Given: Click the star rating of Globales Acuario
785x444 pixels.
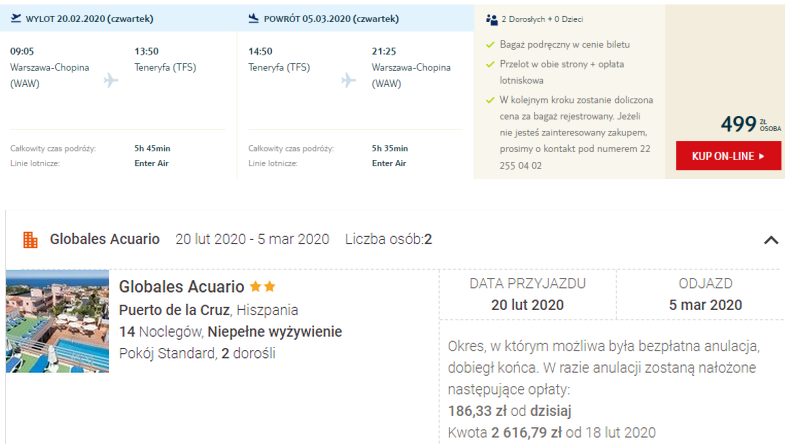Looking at the screenshot, I should tap(263, 287).
